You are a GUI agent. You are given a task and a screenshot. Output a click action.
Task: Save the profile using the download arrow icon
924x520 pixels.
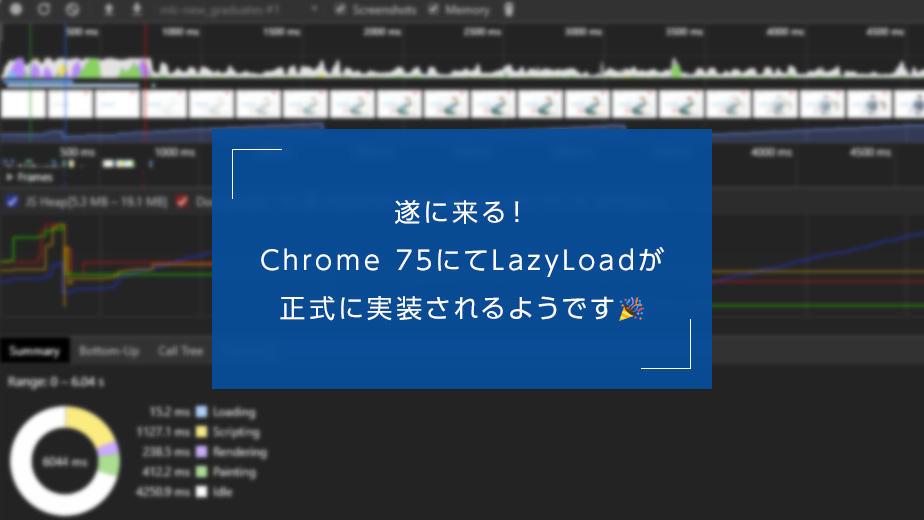137,9
